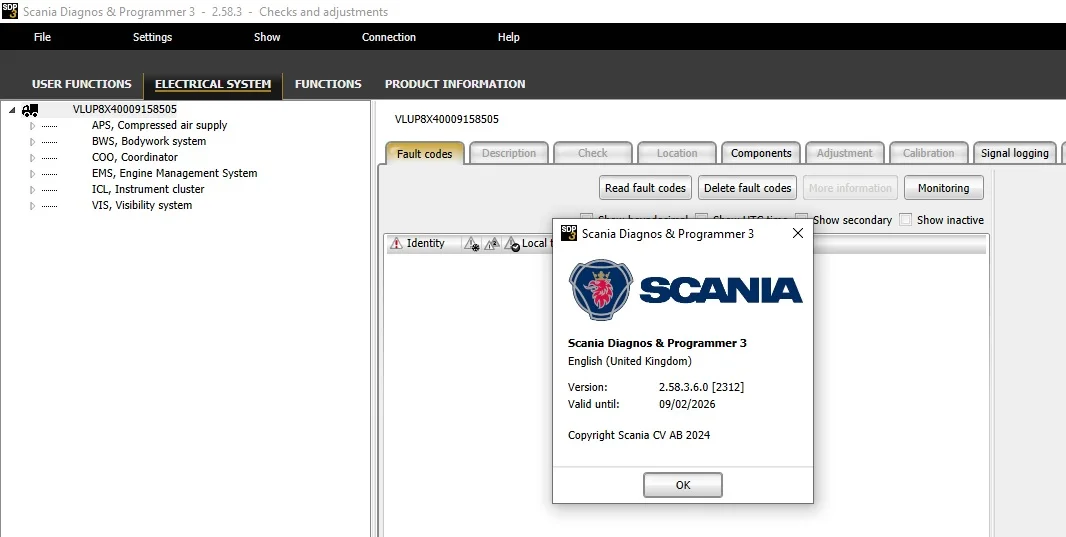Open the PRODUCT INFORMATION section

(x=455, y=84)
